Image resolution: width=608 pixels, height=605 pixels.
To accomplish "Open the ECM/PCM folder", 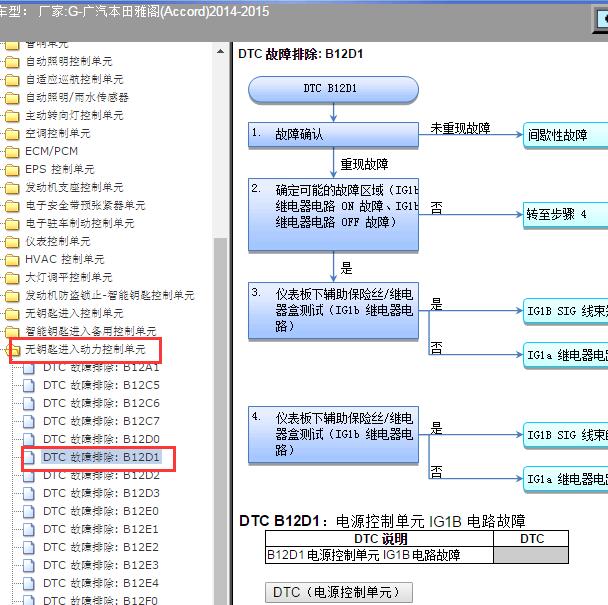I will pyautogui.click(x=52, y=151).
